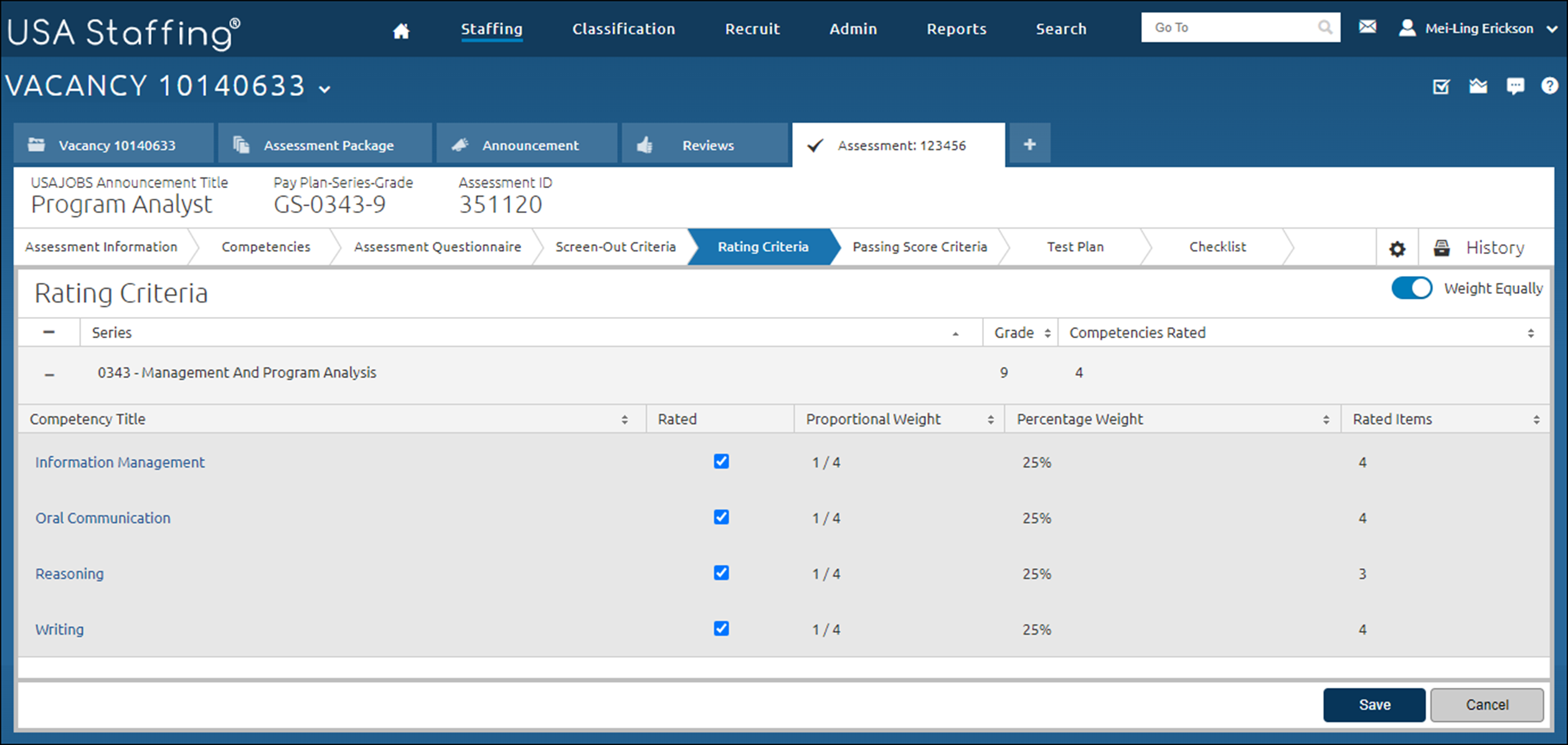1568x745 pixels.
Task: Go to Assessment Information step
Action: pyautogui.click(x=101, y=247)
